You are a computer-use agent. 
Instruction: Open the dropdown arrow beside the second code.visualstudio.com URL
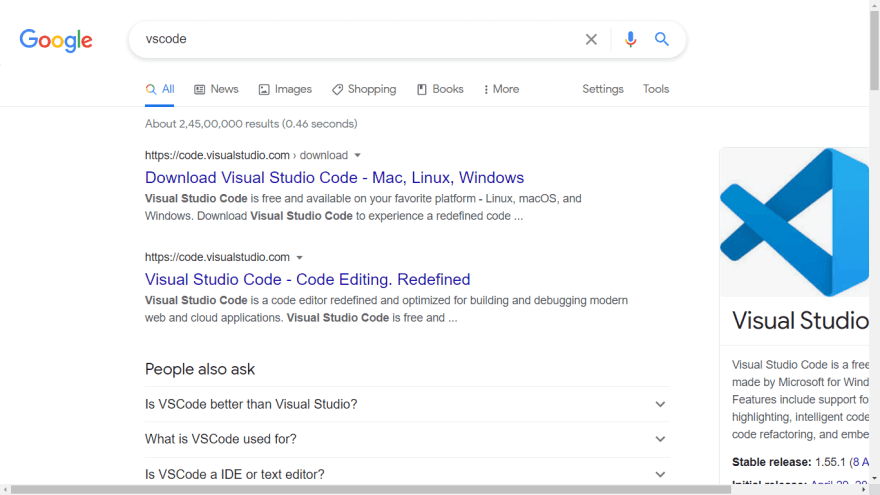point(300,258)
